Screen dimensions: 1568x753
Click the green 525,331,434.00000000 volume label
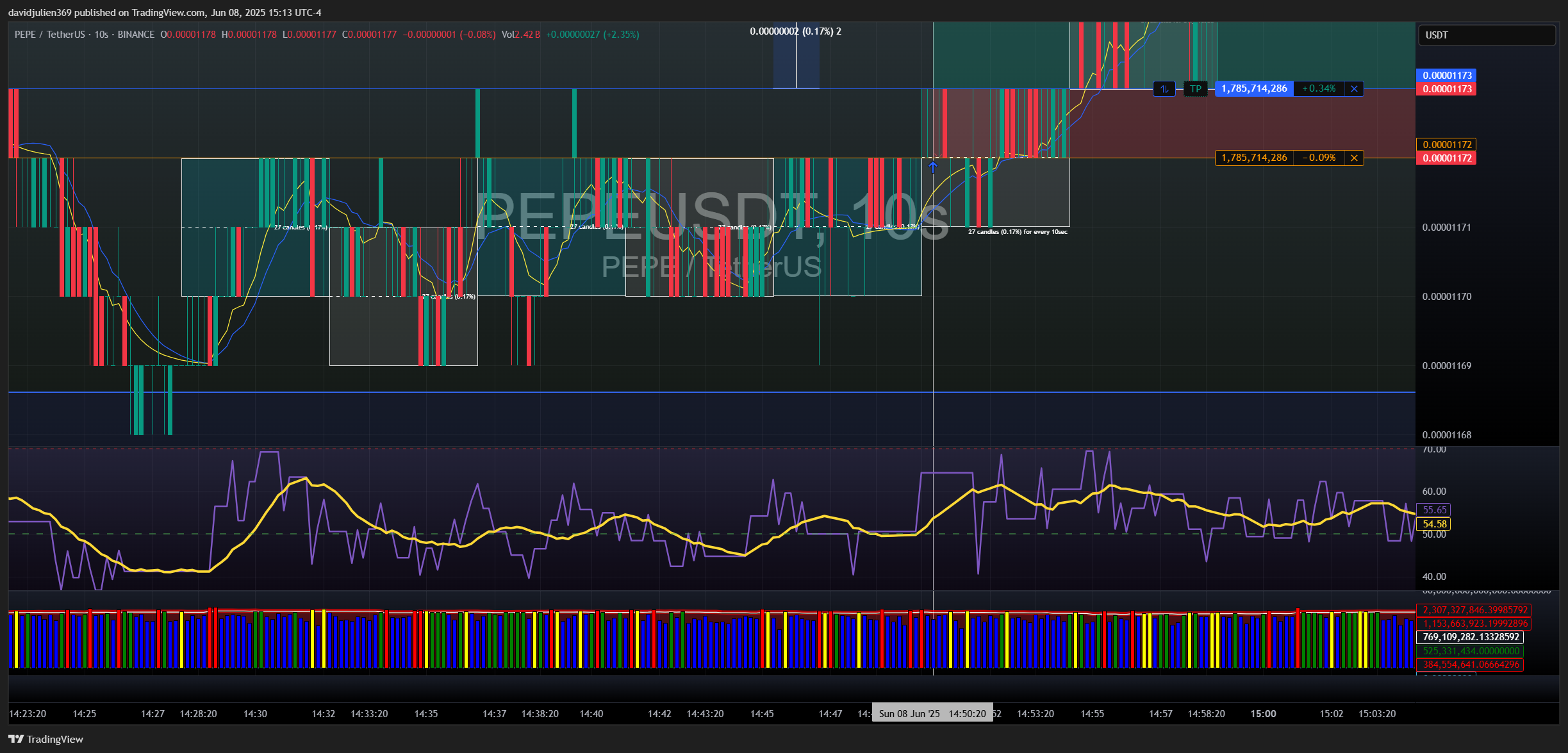[1470, 651]
